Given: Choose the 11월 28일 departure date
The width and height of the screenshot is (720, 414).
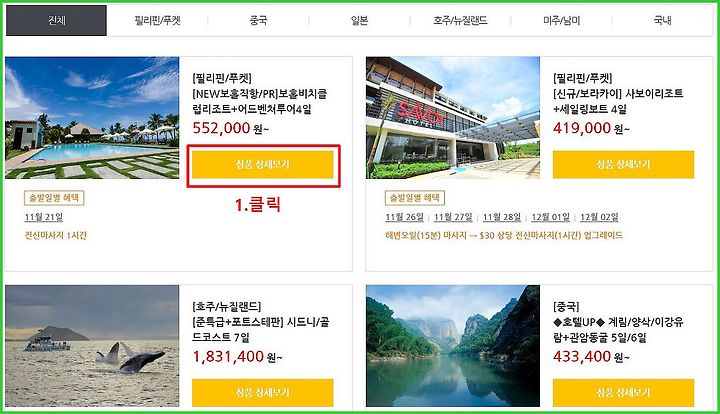Looking at the screenshot, I should [502, 217].
